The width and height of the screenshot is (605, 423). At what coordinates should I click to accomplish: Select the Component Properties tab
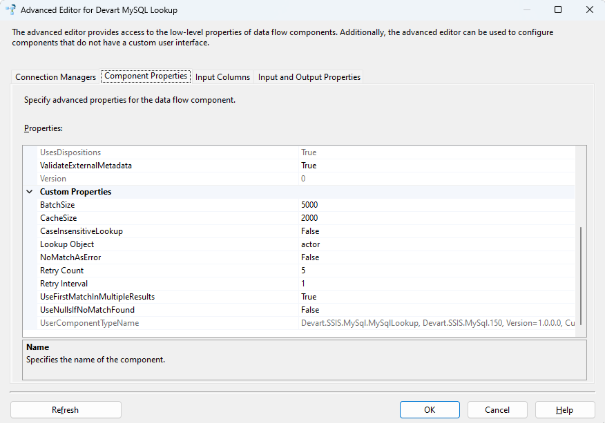(145, 77)
